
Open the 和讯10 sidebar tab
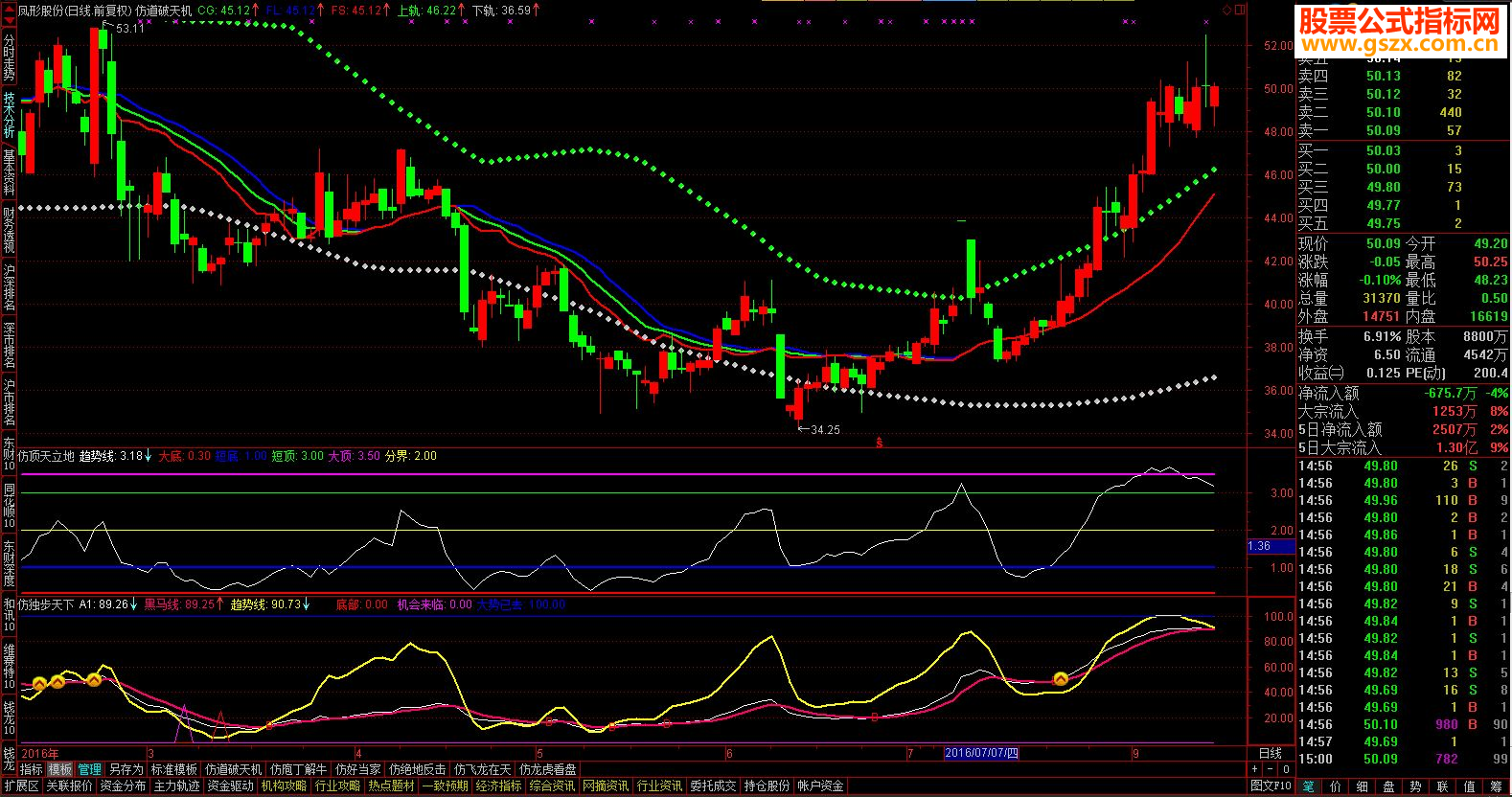9,614
